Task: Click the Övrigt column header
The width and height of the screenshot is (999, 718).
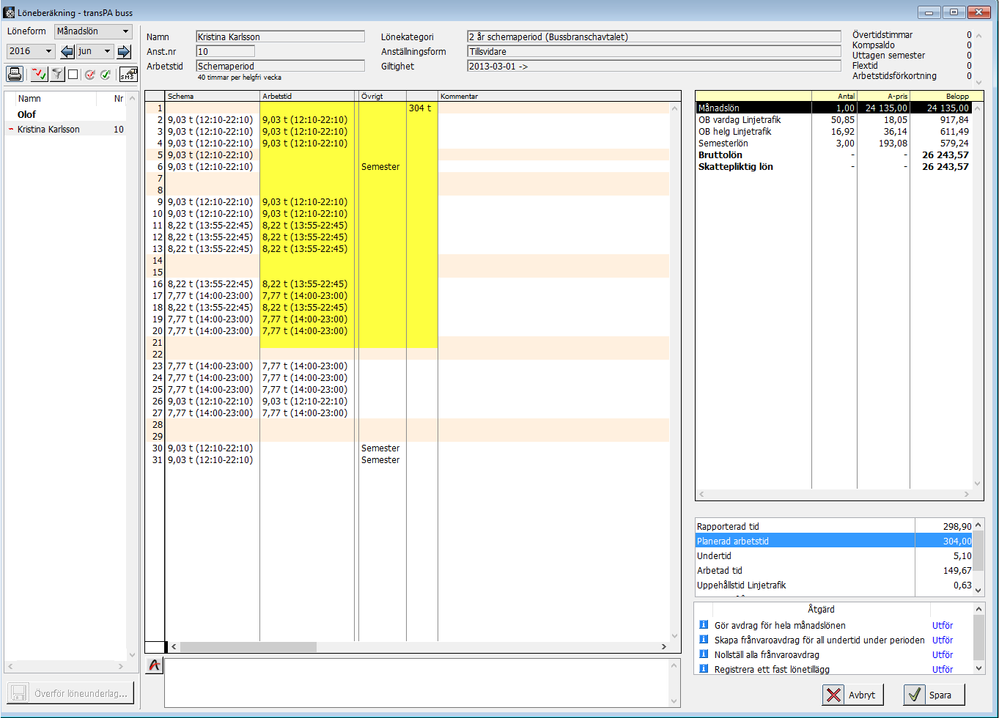Action: [382, 96]
